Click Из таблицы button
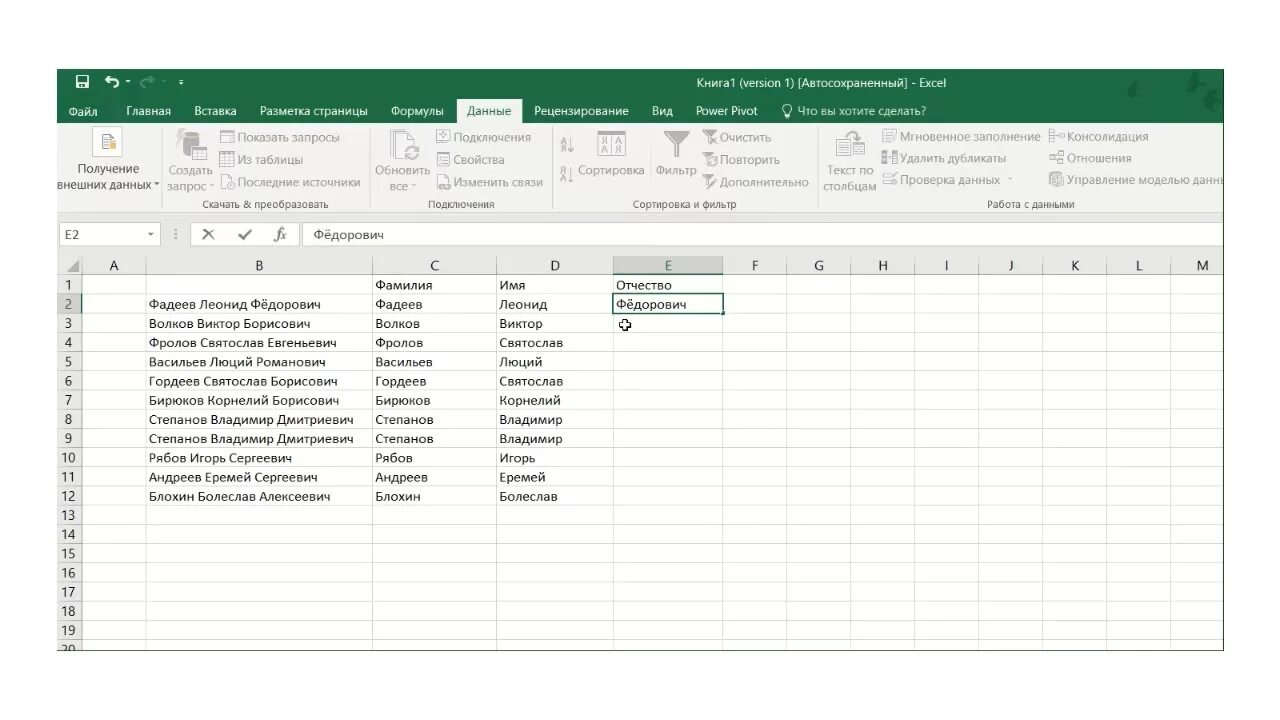This screenshot has width=1280, height=720. pyautogui.click(x=261, y=159)
